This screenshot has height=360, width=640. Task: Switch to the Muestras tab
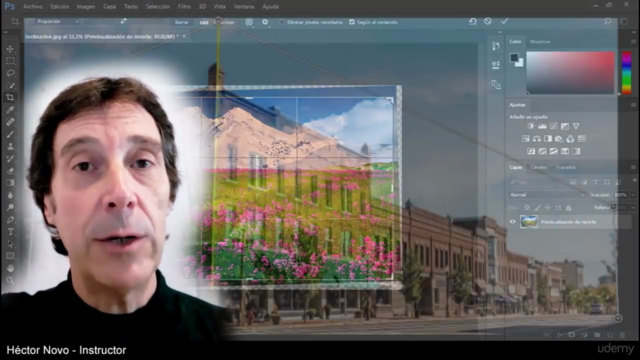(540, 42)
